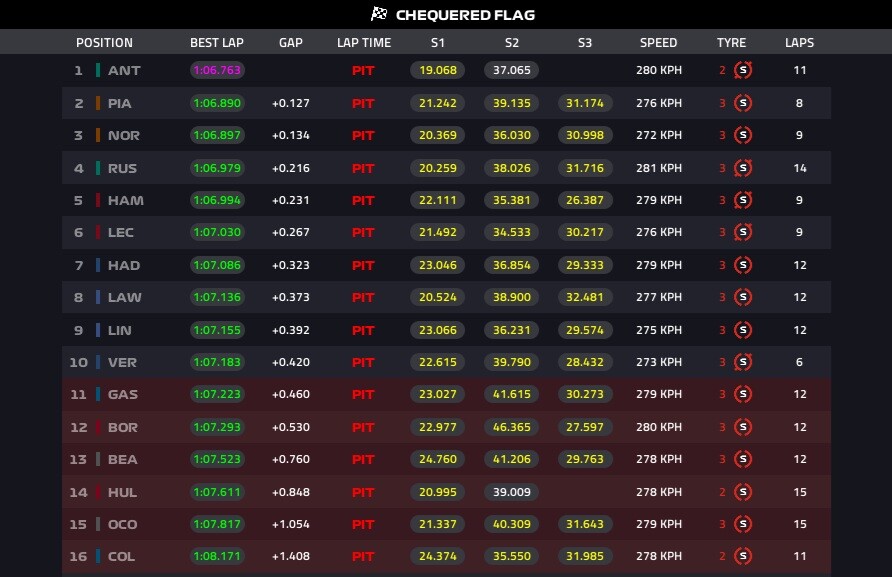
Task: Select the soft tyre icon for HAM
Action: tap(742, 200)
